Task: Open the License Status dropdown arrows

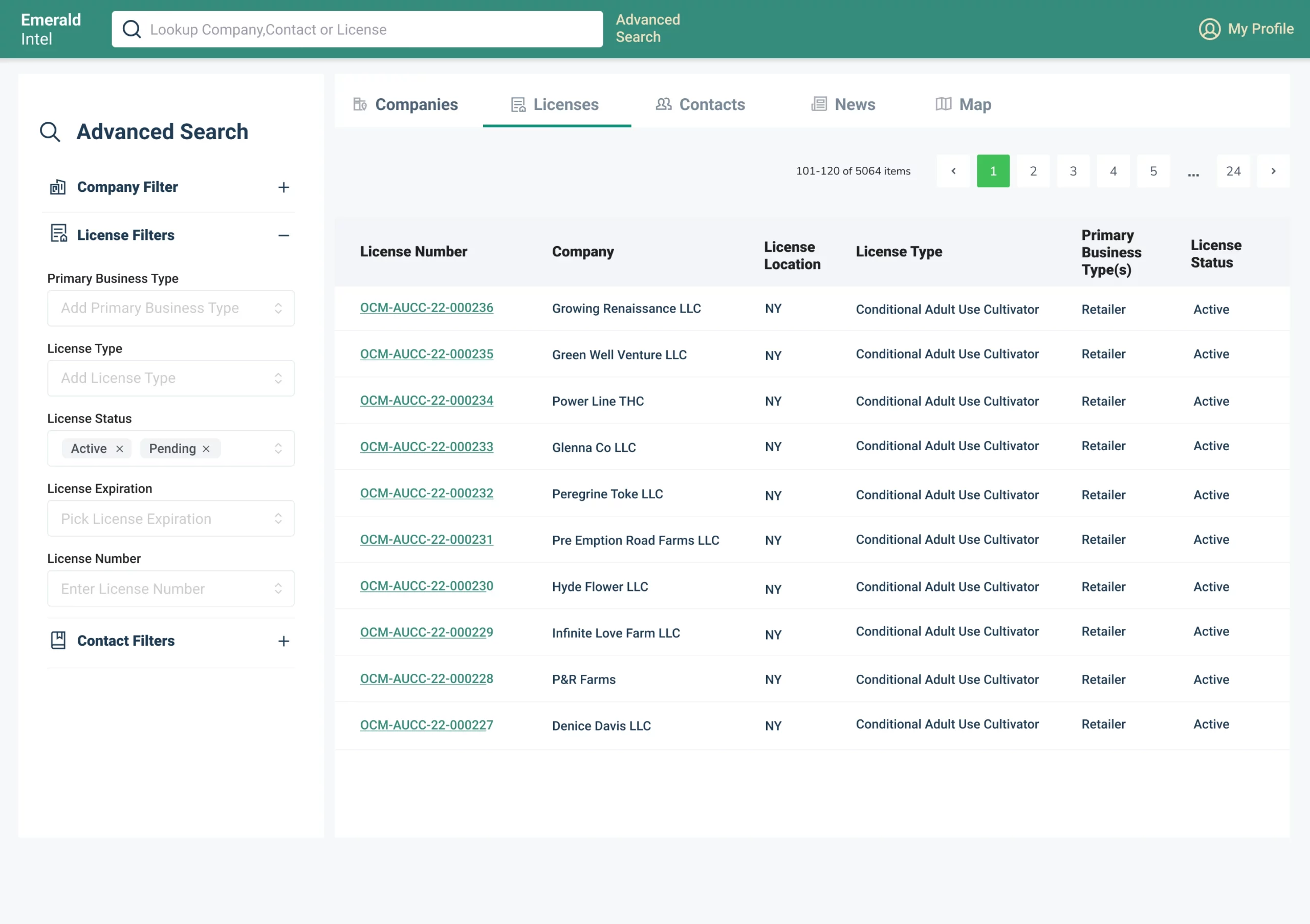Action: point(278,448)
